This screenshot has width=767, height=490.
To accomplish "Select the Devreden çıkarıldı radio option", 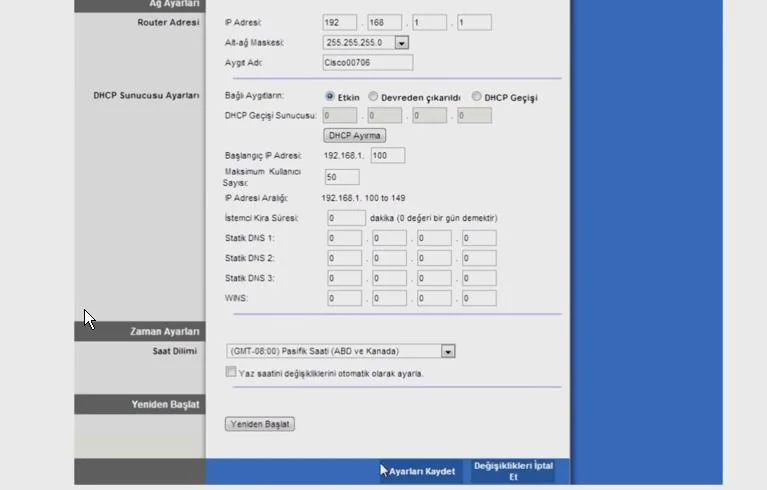I will (373, 97).
